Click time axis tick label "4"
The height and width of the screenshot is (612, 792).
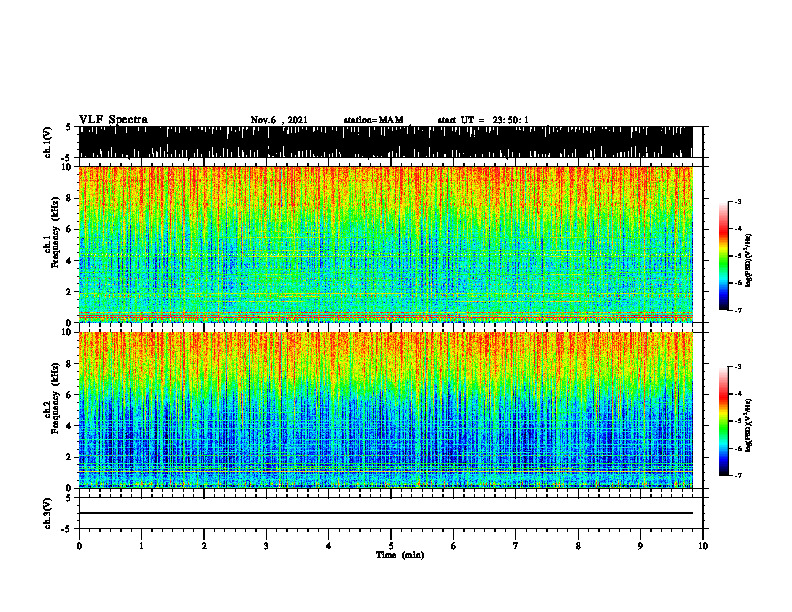(x=329, y=546)
